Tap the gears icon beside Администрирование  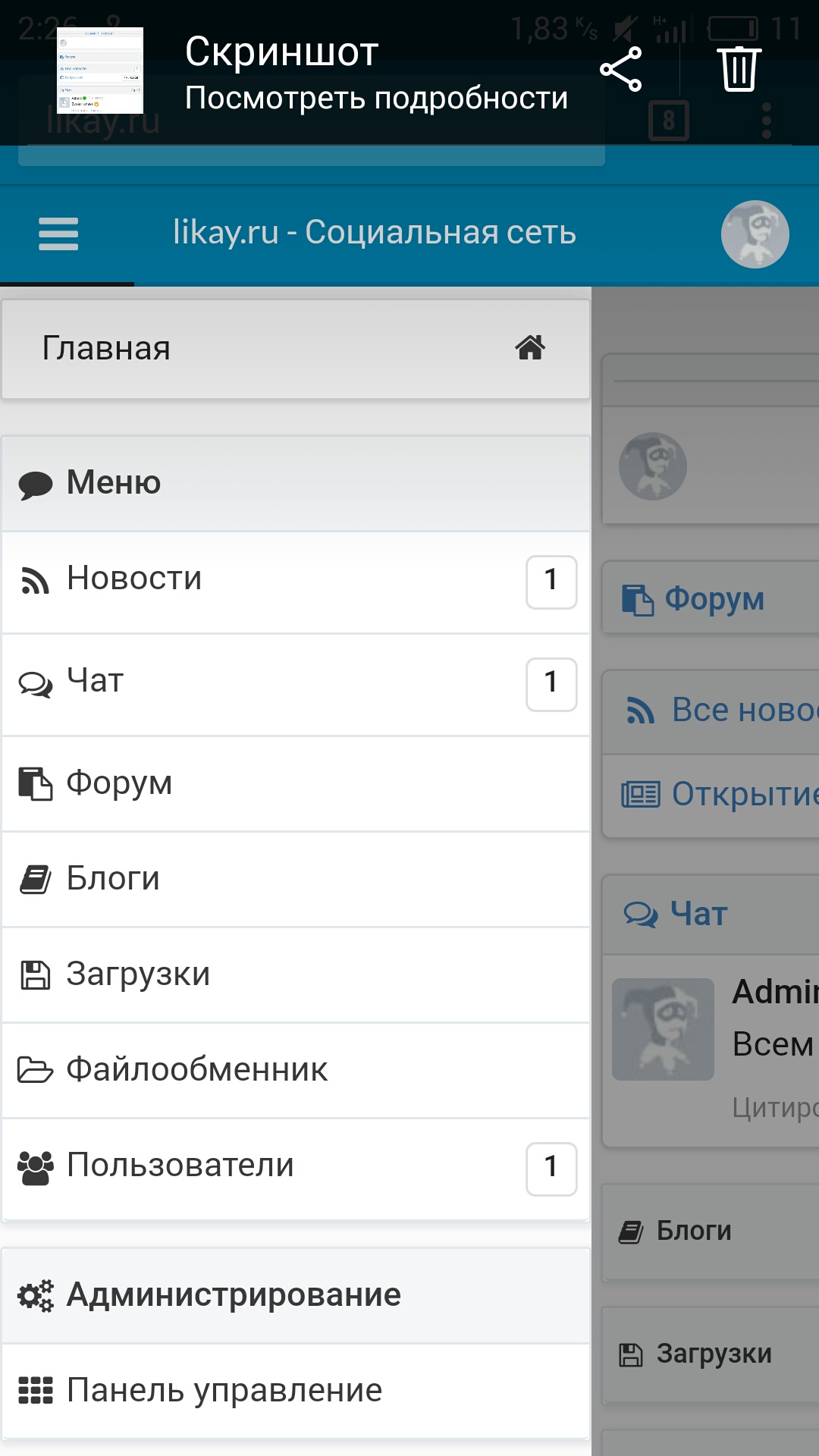click(x=36, y=1295)
